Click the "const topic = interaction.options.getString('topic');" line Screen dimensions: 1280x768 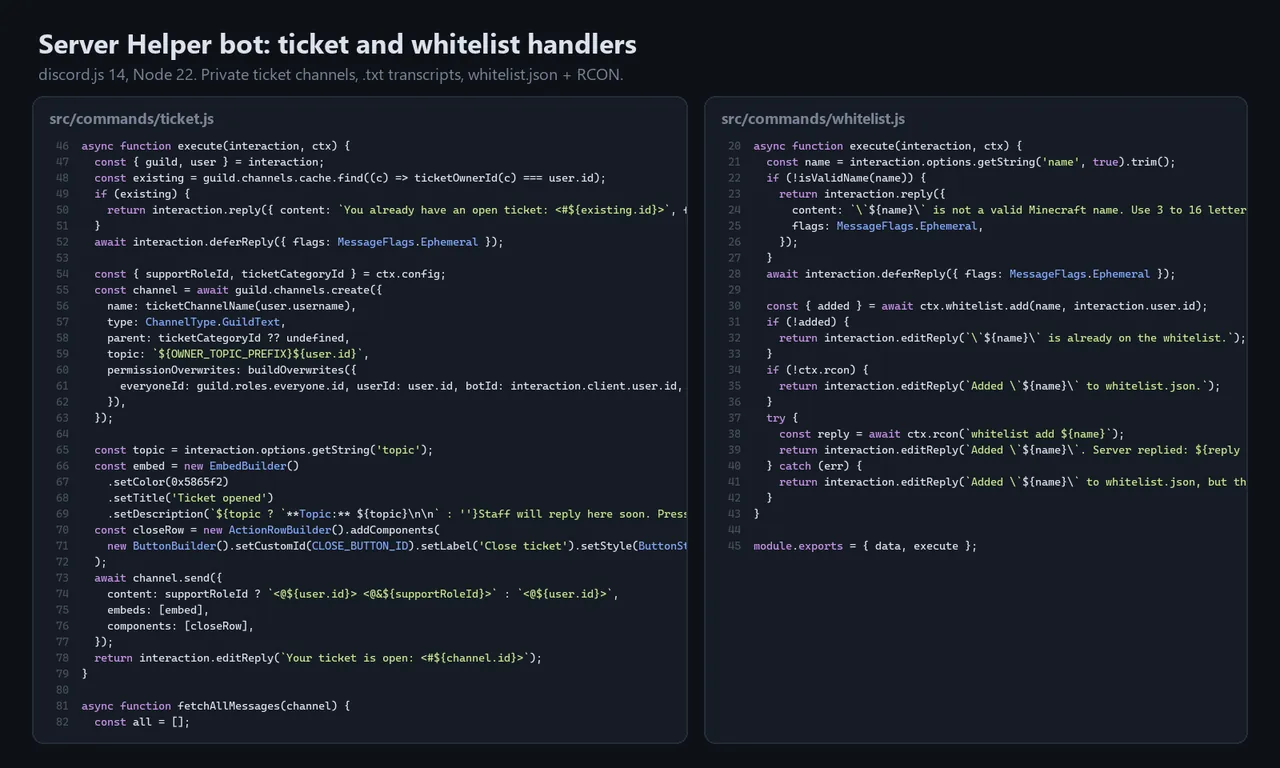tap(263, 450)
